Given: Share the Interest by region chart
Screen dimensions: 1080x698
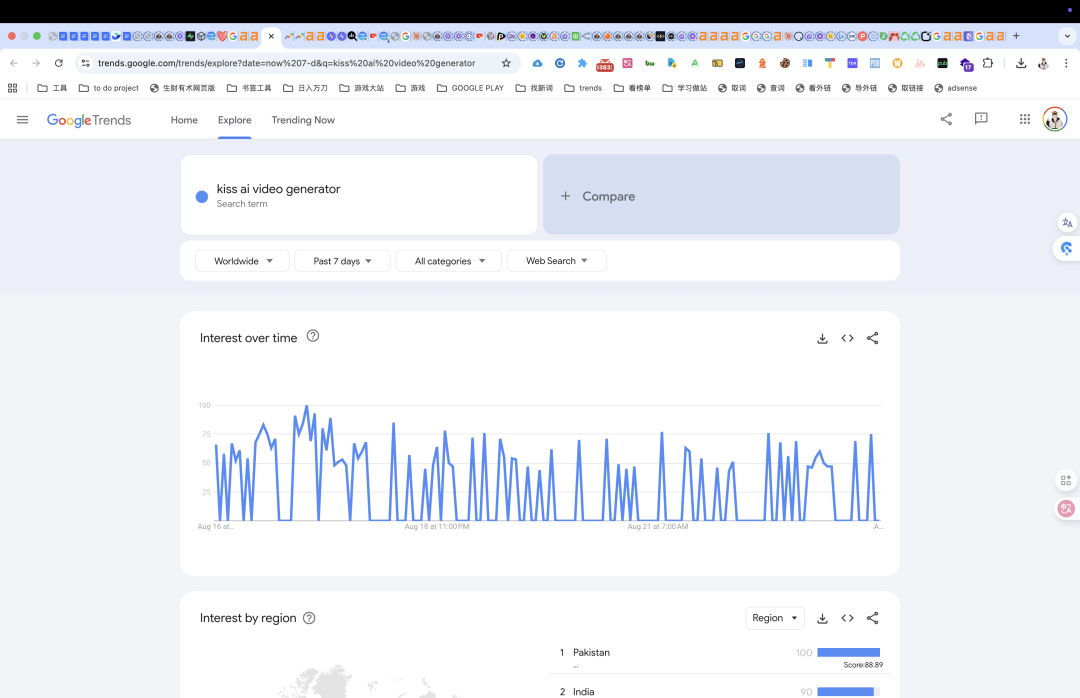Looking at the screenshot, I should pos(873,618).
